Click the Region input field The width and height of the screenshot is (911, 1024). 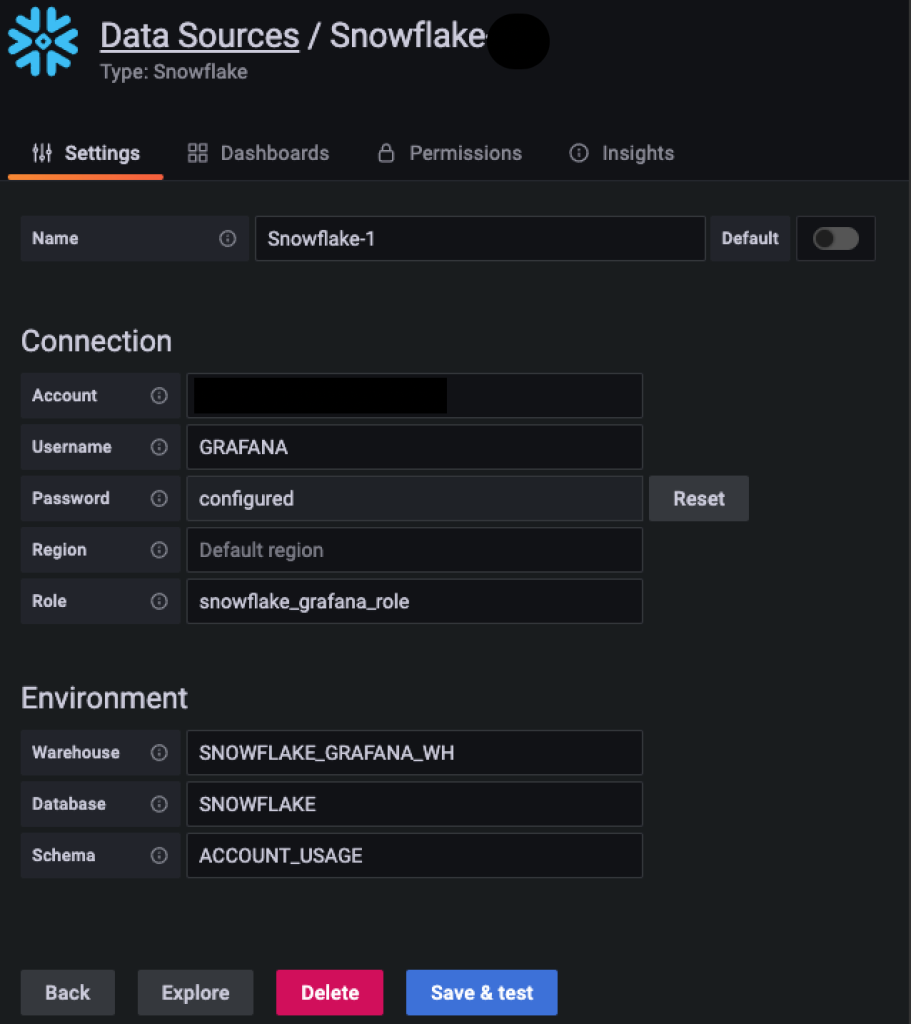pos(414,549)
